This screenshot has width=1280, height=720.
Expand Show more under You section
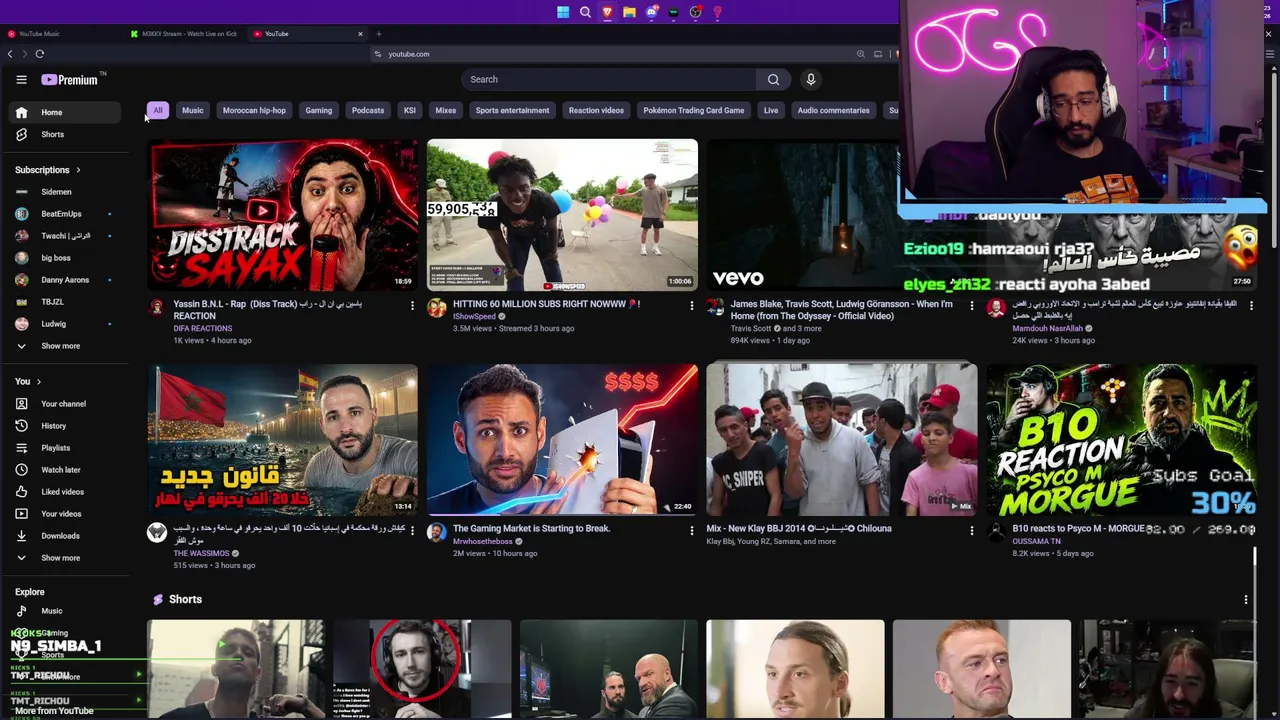(x=66, y=558)
